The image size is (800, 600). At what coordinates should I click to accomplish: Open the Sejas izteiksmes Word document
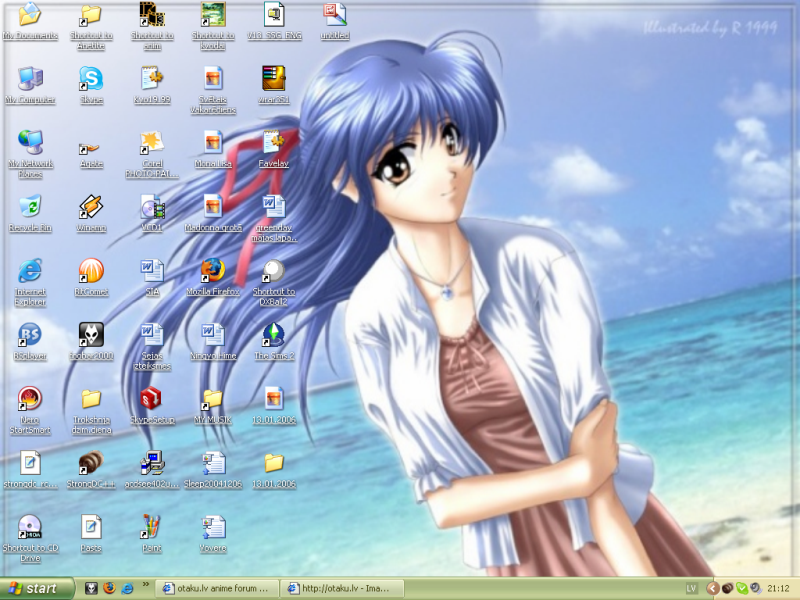pos(152,347)
